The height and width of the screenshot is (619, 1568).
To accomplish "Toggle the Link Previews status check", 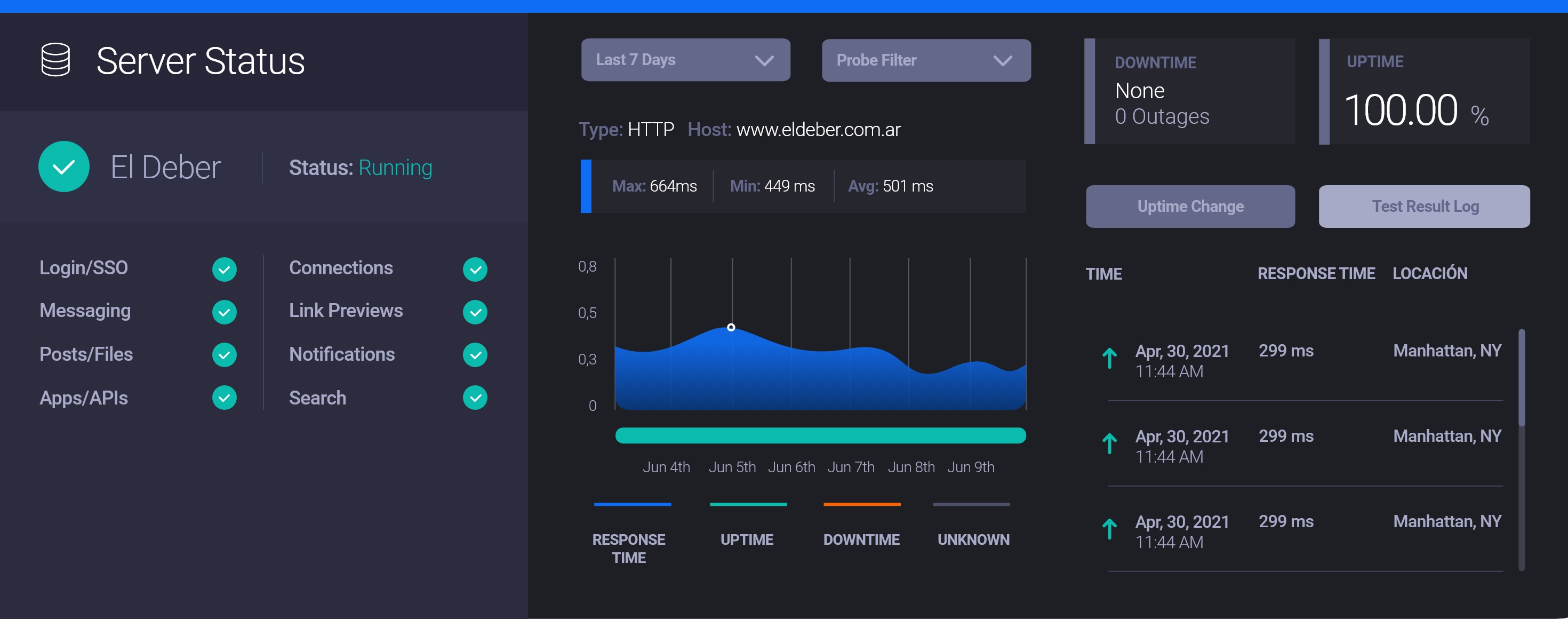I will coord(475,312).
